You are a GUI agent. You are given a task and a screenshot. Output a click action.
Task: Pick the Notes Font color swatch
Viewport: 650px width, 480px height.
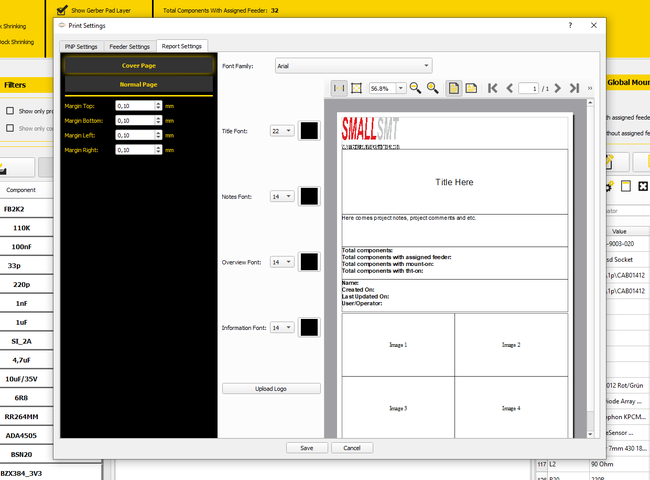click(x=309, y=196)
